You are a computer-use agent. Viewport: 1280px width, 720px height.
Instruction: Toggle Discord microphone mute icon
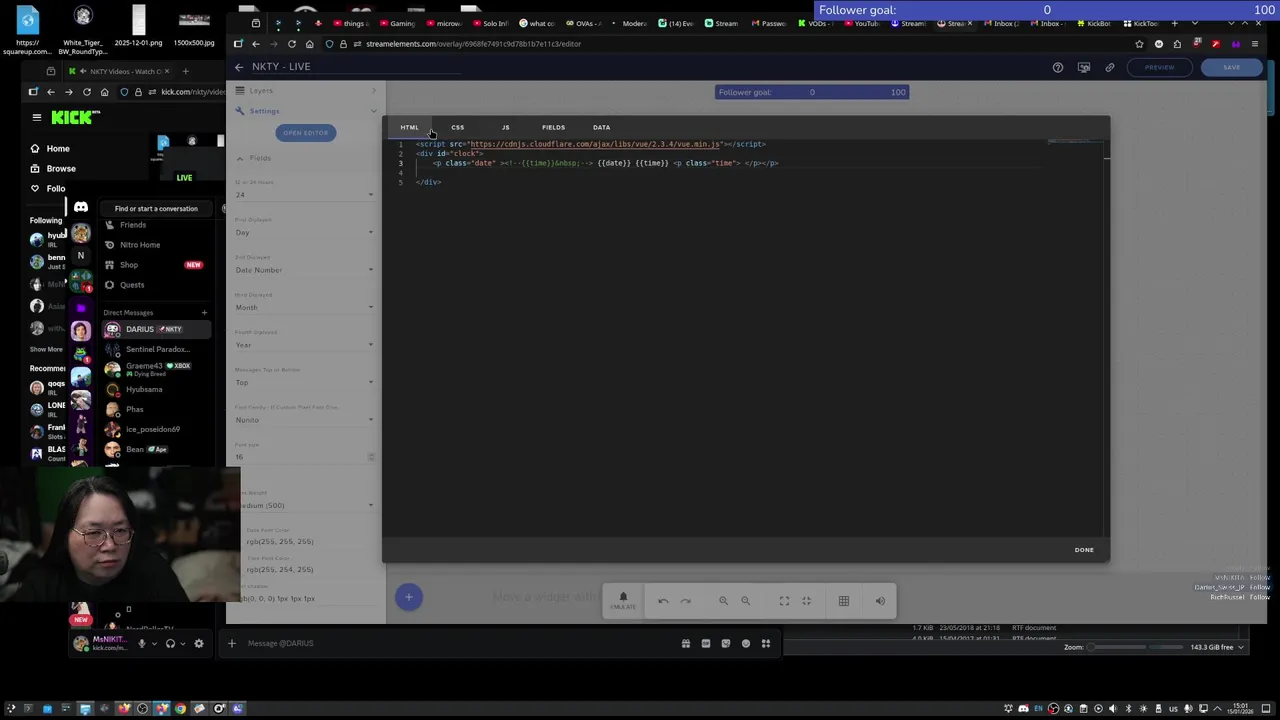tap(142, 644)
